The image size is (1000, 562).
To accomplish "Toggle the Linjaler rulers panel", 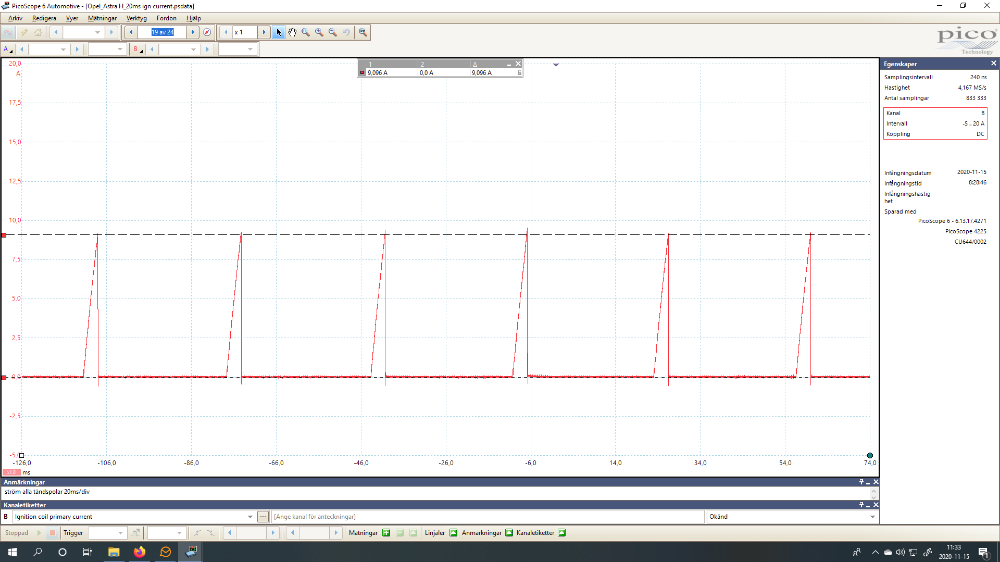I will click(453, 533).
